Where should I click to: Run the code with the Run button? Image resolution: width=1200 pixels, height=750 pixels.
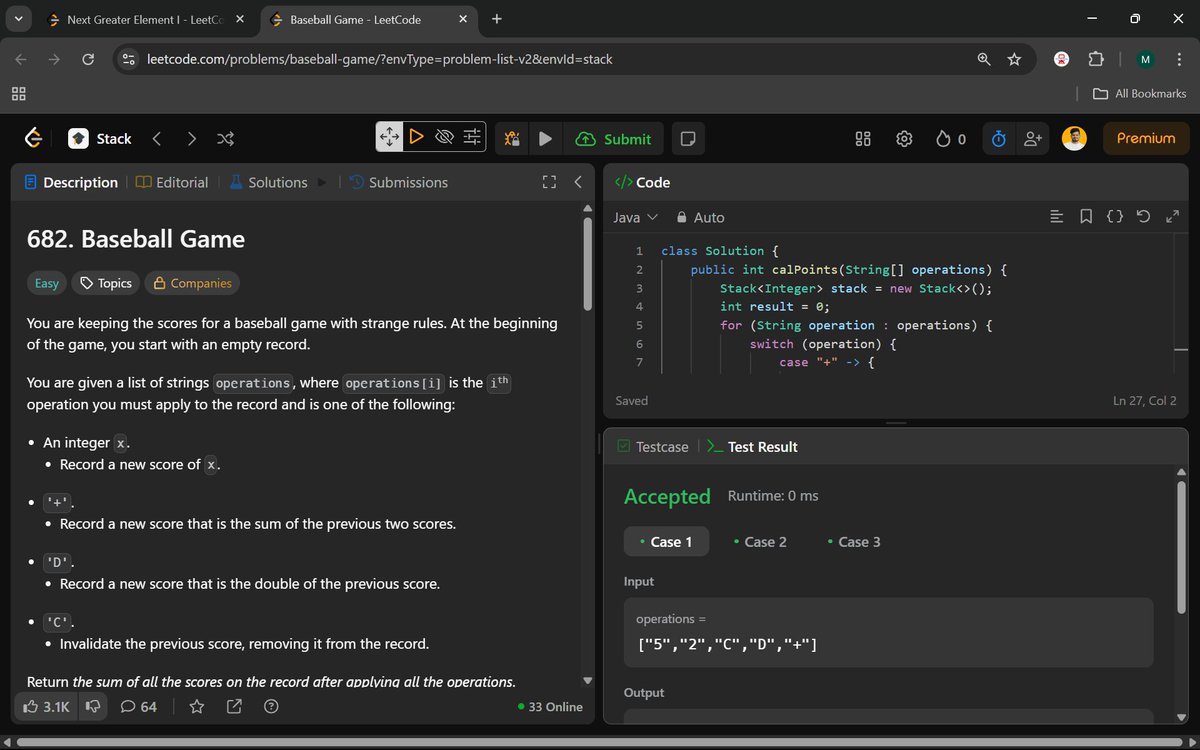[x=545, y=138]
